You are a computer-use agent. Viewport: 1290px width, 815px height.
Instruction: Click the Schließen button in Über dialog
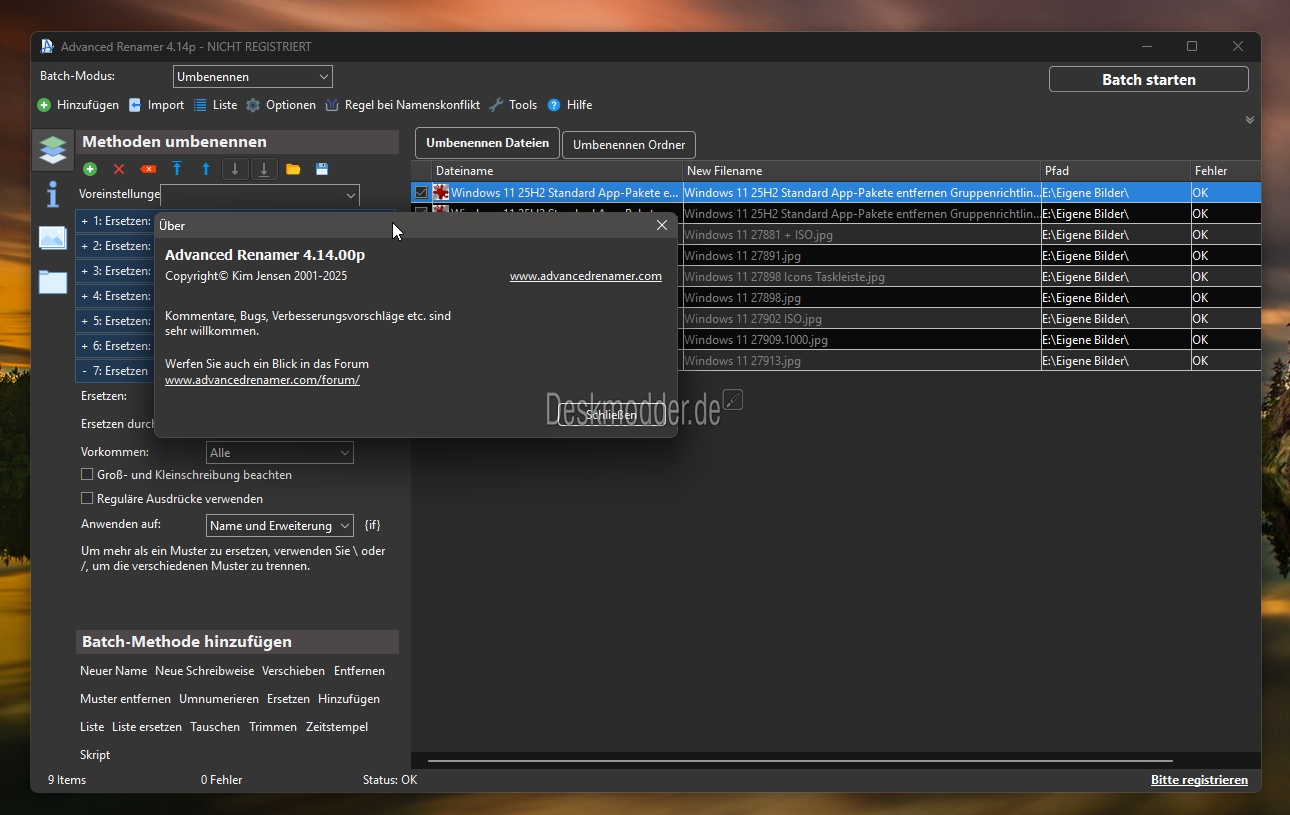[x=611, y=415]
